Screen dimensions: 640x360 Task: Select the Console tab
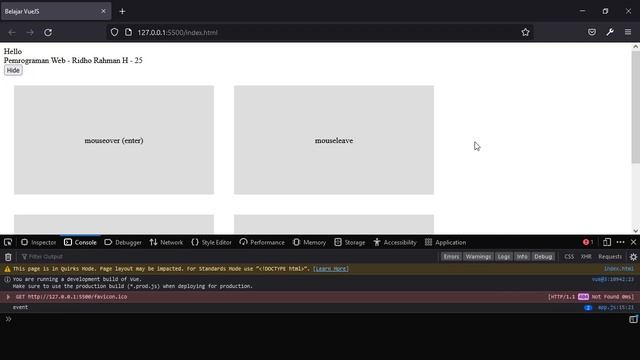coord(80,242)
